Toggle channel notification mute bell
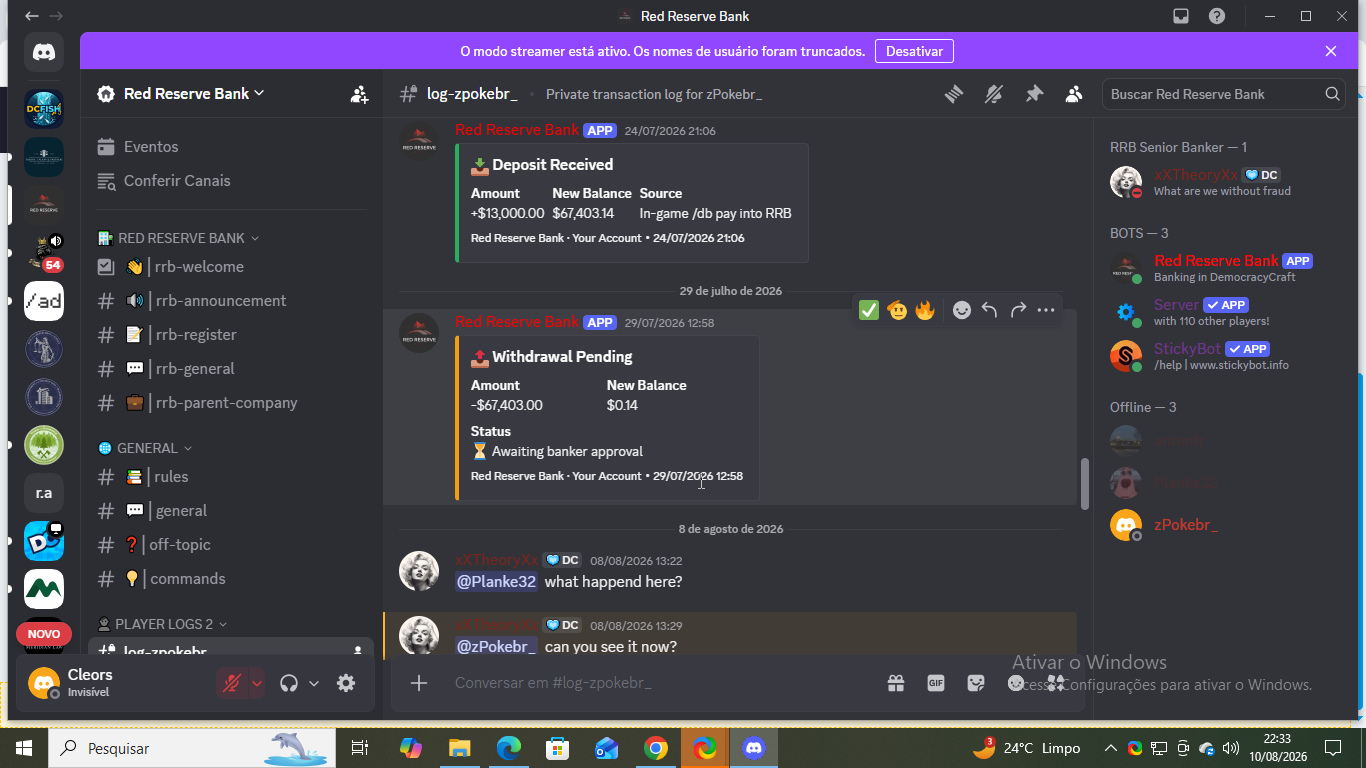 click(994, 94)
